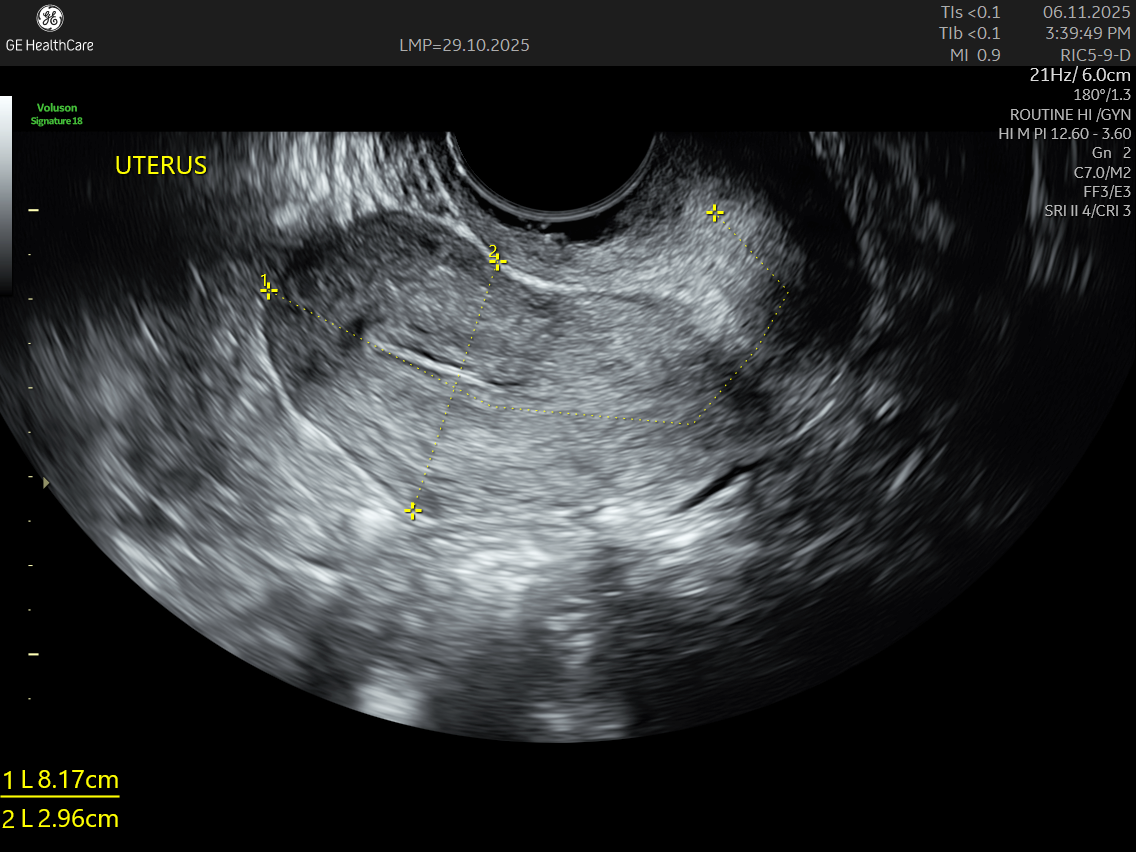The image size is (1136, 852).
Task: Open the ROUTINE HI /GYN preset label
Action: (x=1070, y=114)
